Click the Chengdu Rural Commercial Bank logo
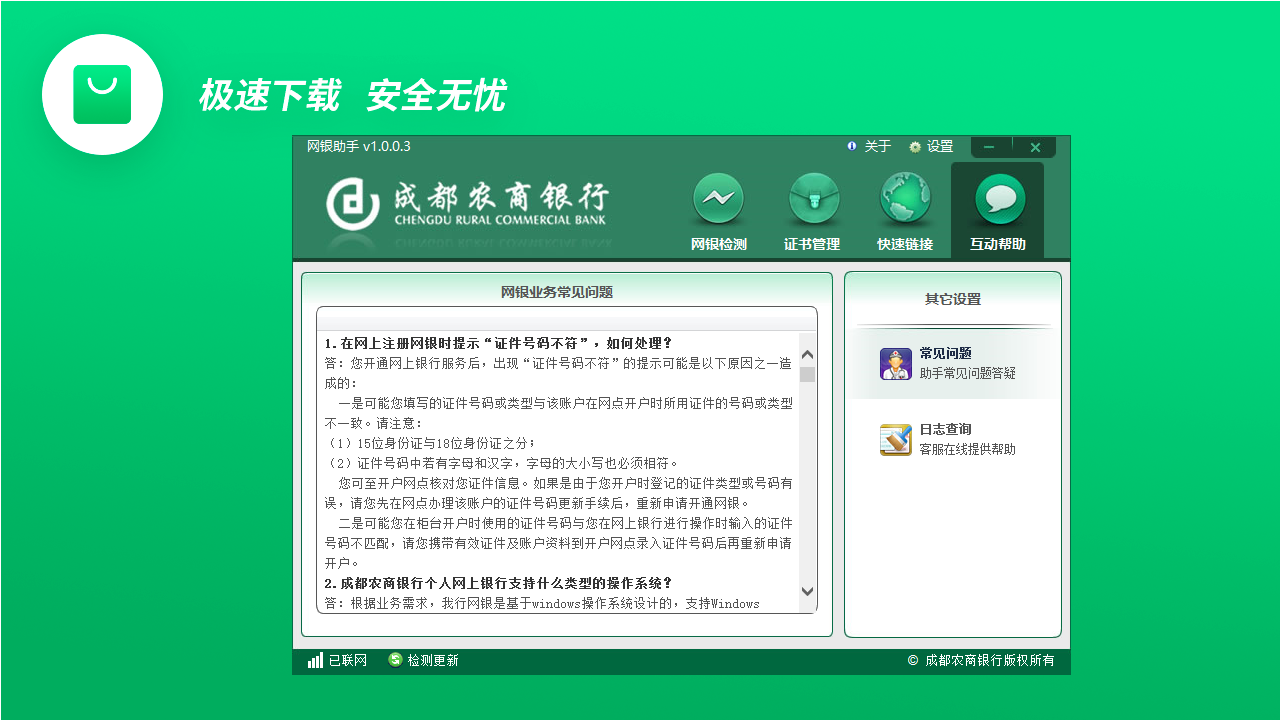1280x720 pixels. [465, 203]
